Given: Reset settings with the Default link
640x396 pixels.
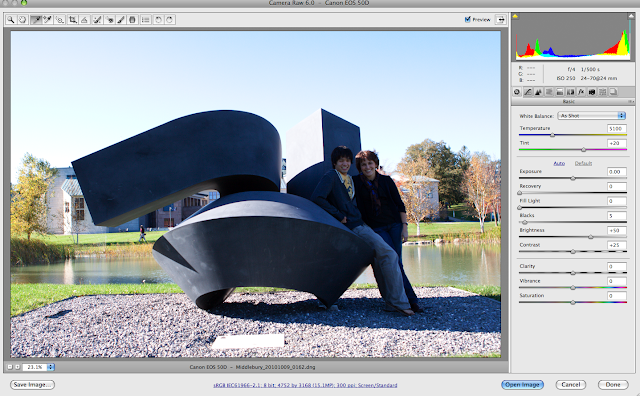Looking at the screenshot, I should 583,163.
